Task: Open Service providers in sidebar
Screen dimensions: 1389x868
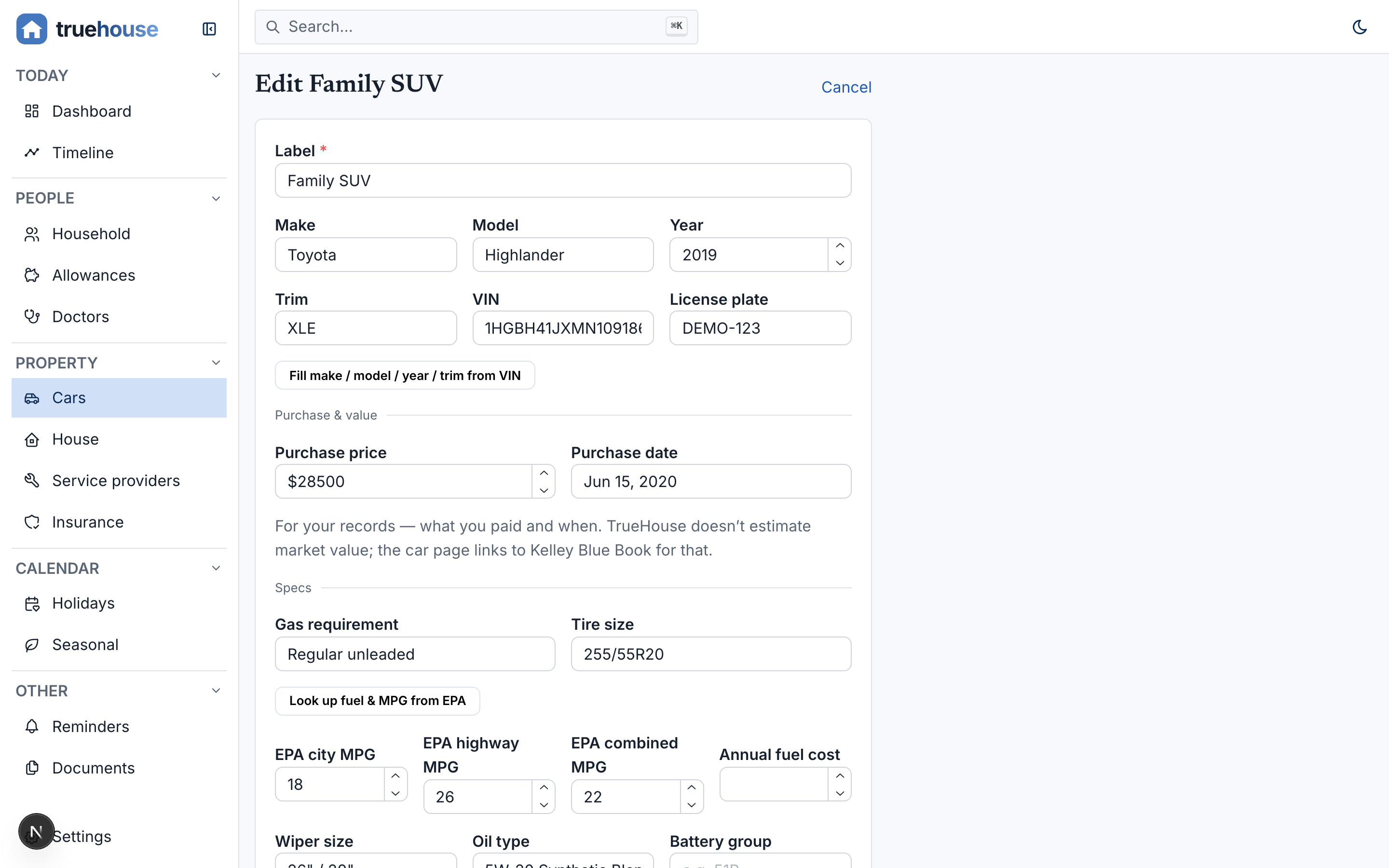Action: coord(119,480)
